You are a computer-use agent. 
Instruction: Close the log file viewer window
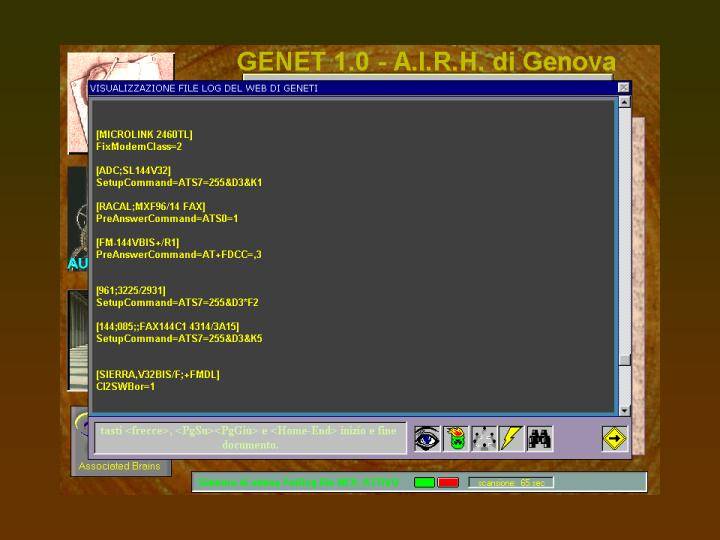[623, 87]
